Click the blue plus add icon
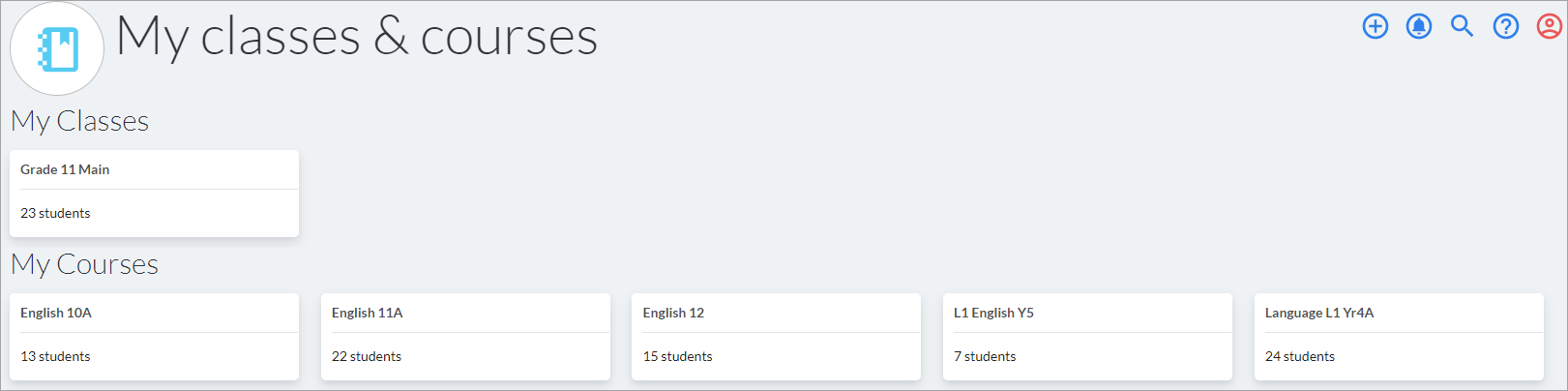 (1375, 26)
